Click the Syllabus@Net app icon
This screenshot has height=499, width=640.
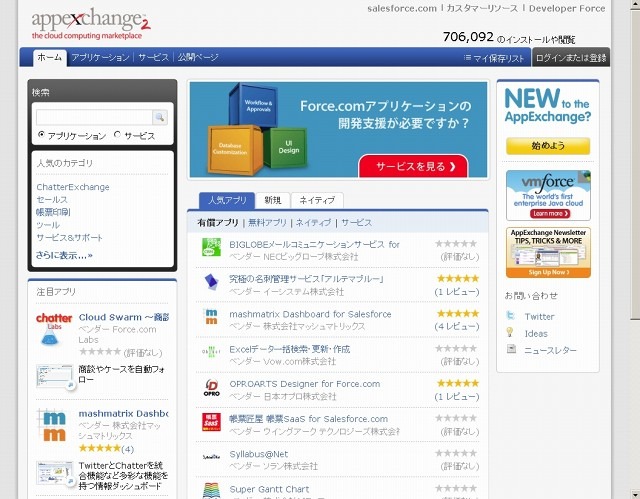point(211,457)
